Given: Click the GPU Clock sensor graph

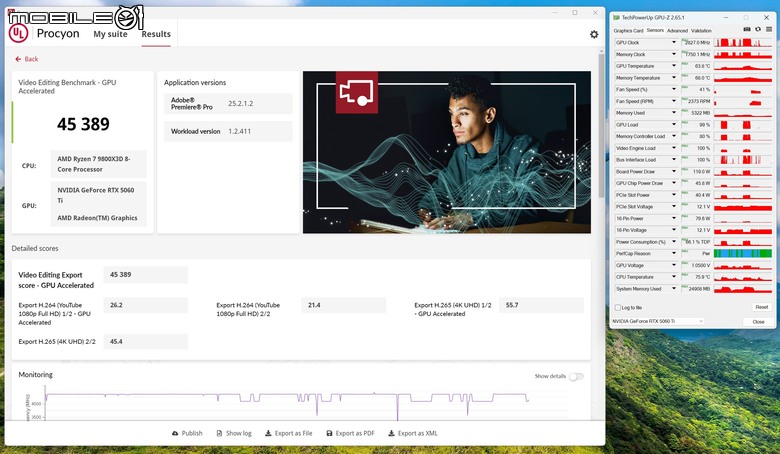Looking at the screenshot, I should pos(743,43).
